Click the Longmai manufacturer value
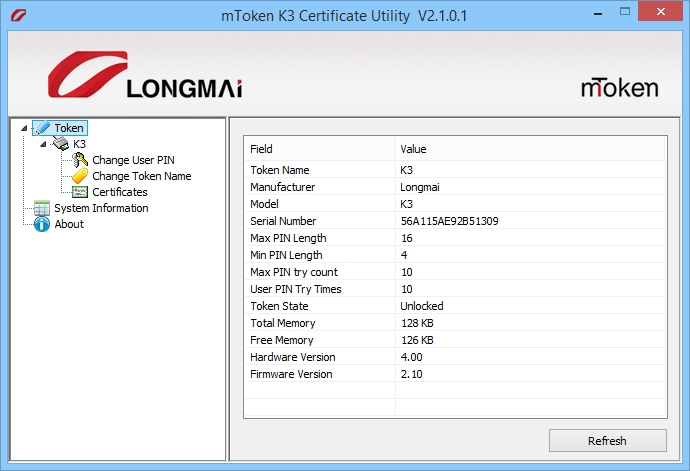Viewport: 690px width, 471px height. coord(420,187)
